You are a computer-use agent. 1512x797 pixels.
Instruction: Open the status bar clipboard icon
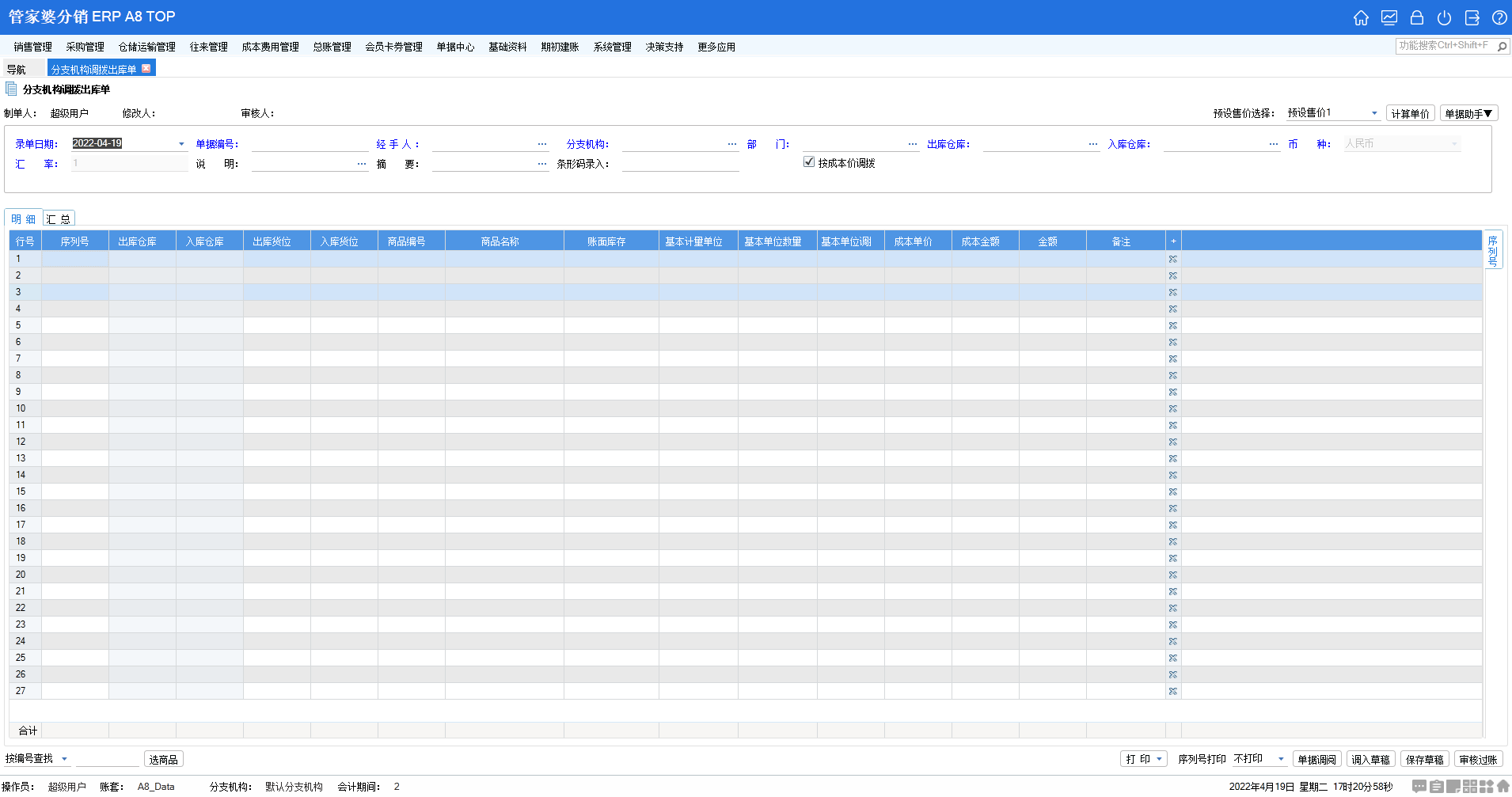tap(1437, 786)
